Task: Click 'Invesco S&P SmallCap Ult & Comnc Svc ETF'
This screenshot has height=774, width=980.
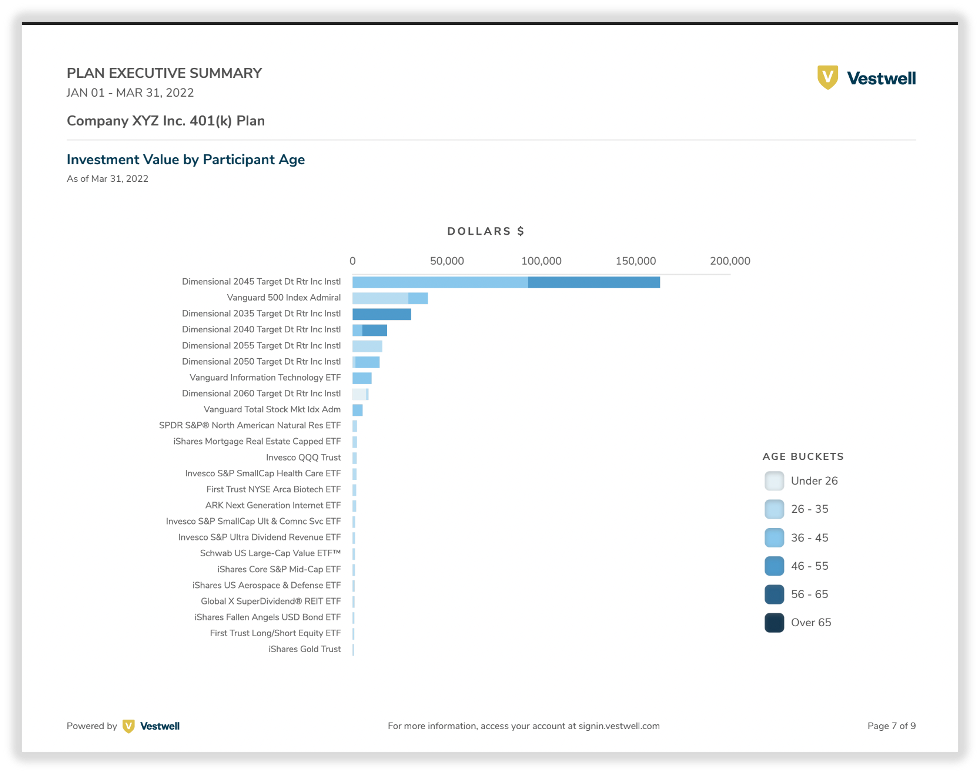Action: (253, 521)
